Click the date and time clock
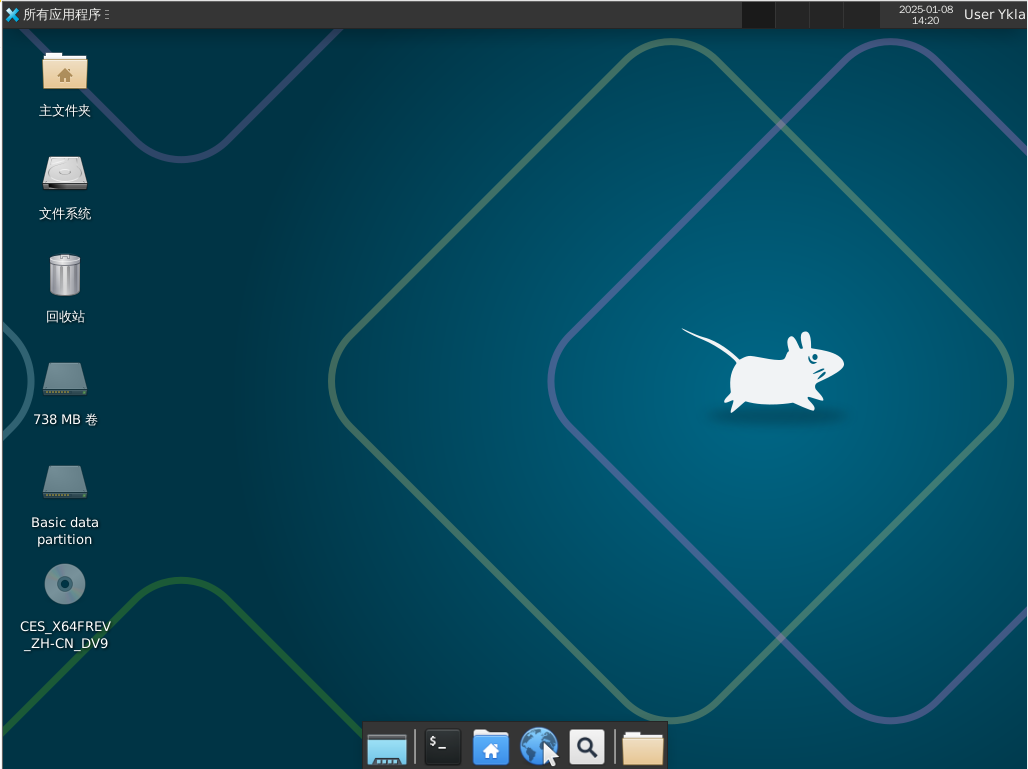The height and width of the screenshot is (769, 1028). tap(926, 14)
